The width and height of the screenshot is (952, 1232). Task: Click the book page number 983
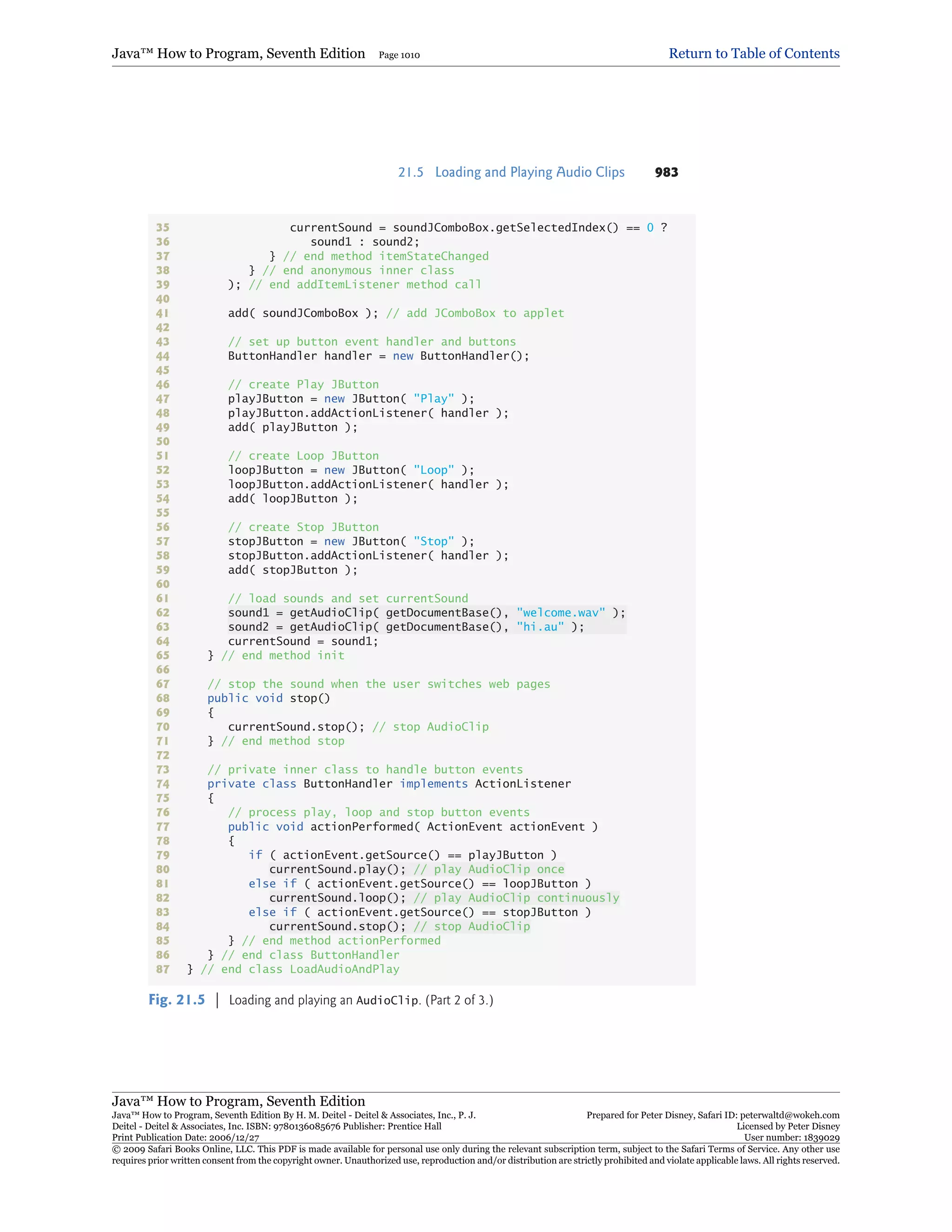tap(666, 172)
